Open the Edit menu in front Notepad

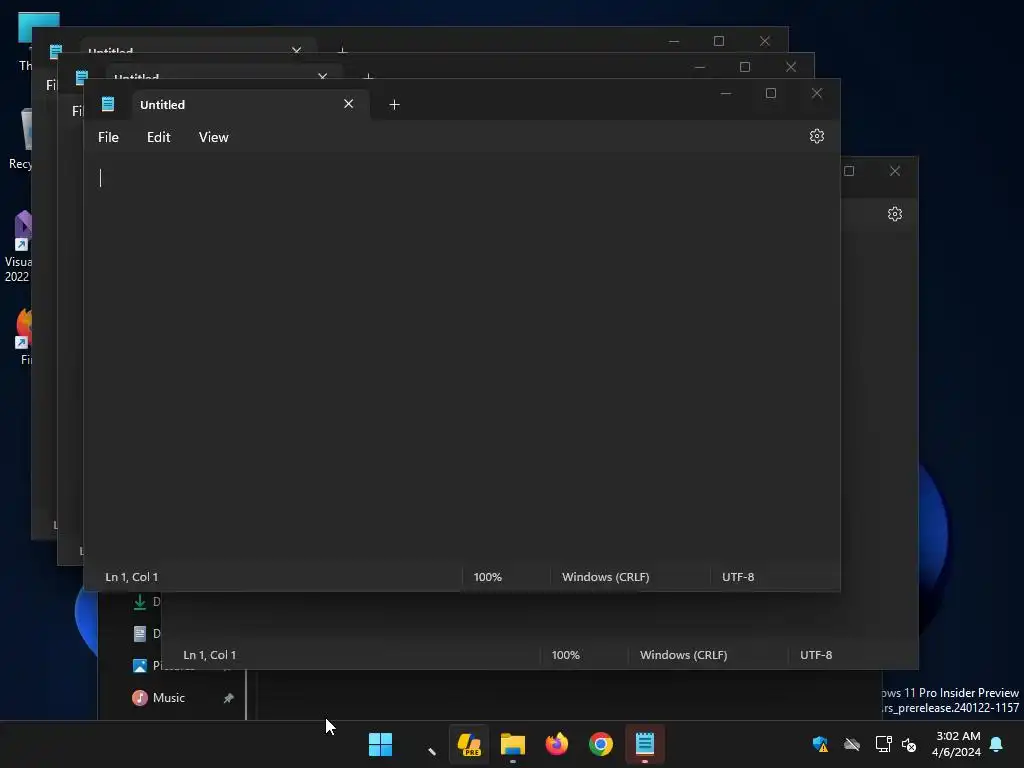point(159,137)
